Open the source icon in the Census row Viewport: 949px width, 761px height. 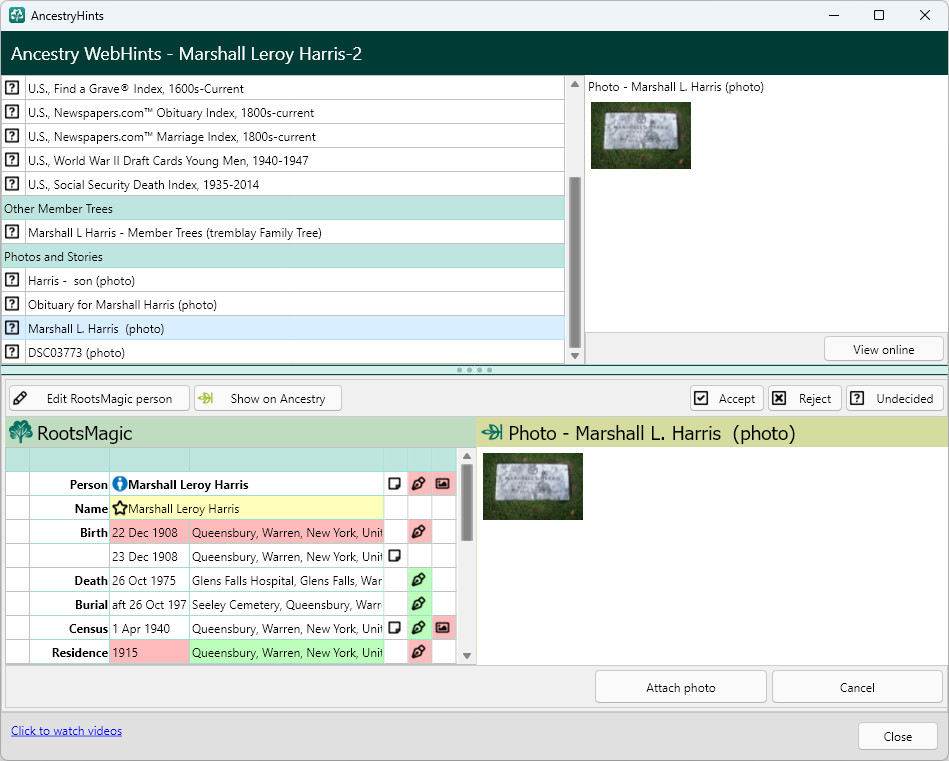pyautogui.click(x=419, y=628)
